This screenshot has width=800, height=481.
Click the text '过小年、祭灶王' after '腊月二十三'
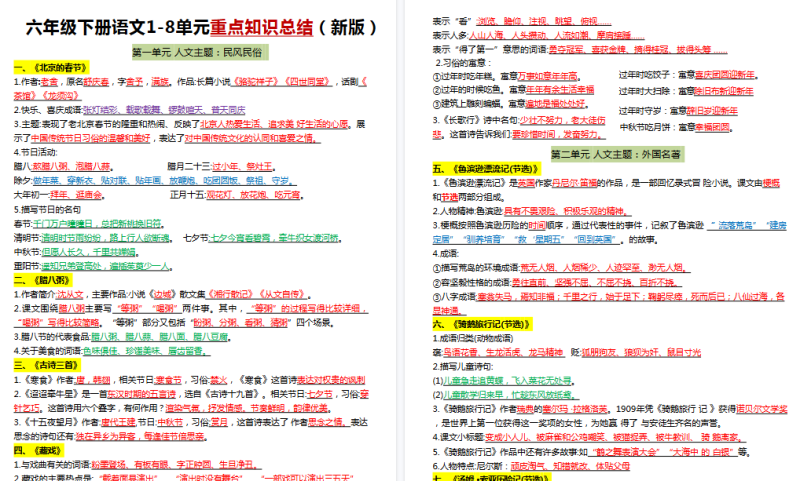pos(242,166)
